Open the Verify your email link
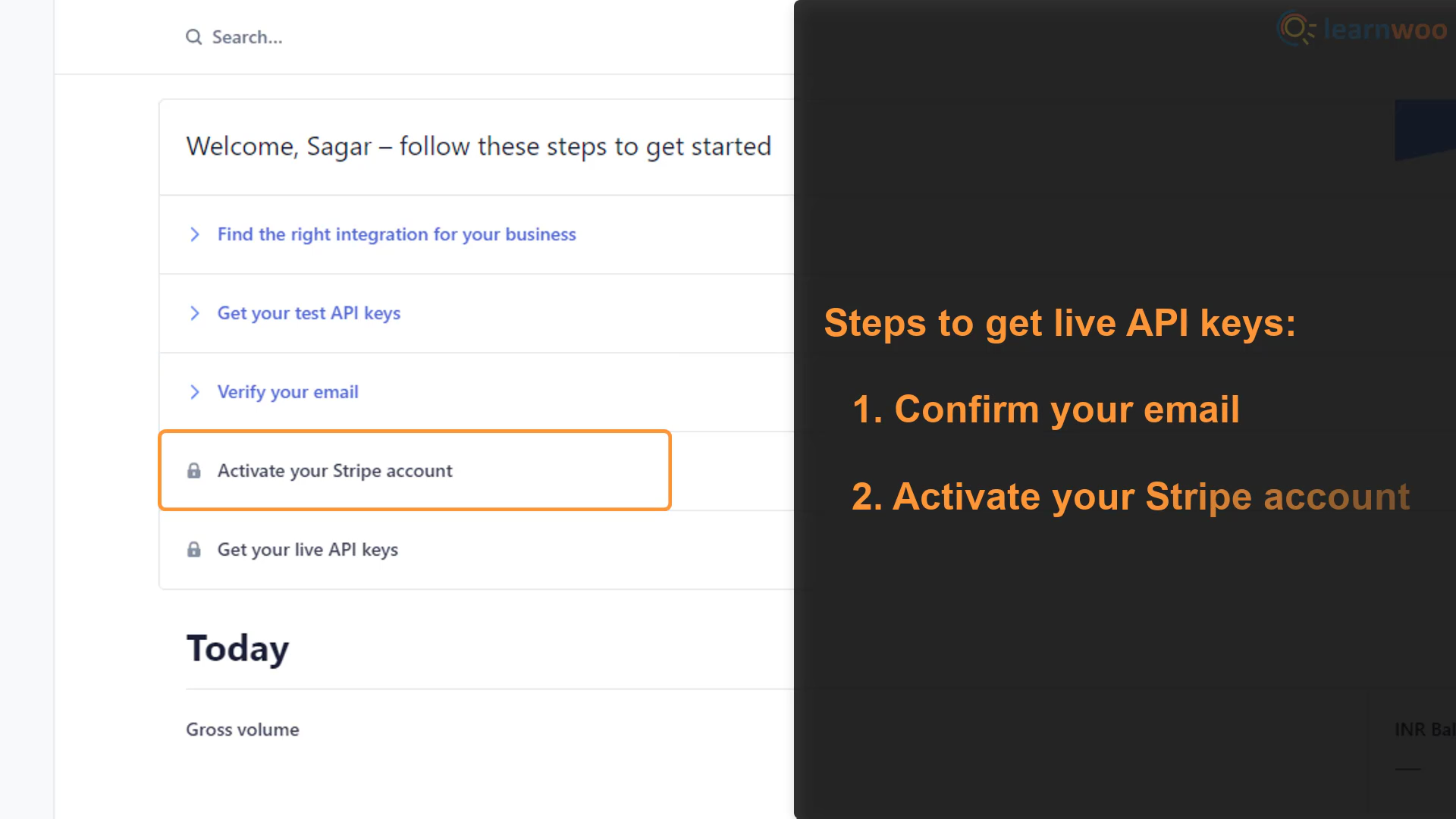1456x819 pixels. [x=288, y=392]
